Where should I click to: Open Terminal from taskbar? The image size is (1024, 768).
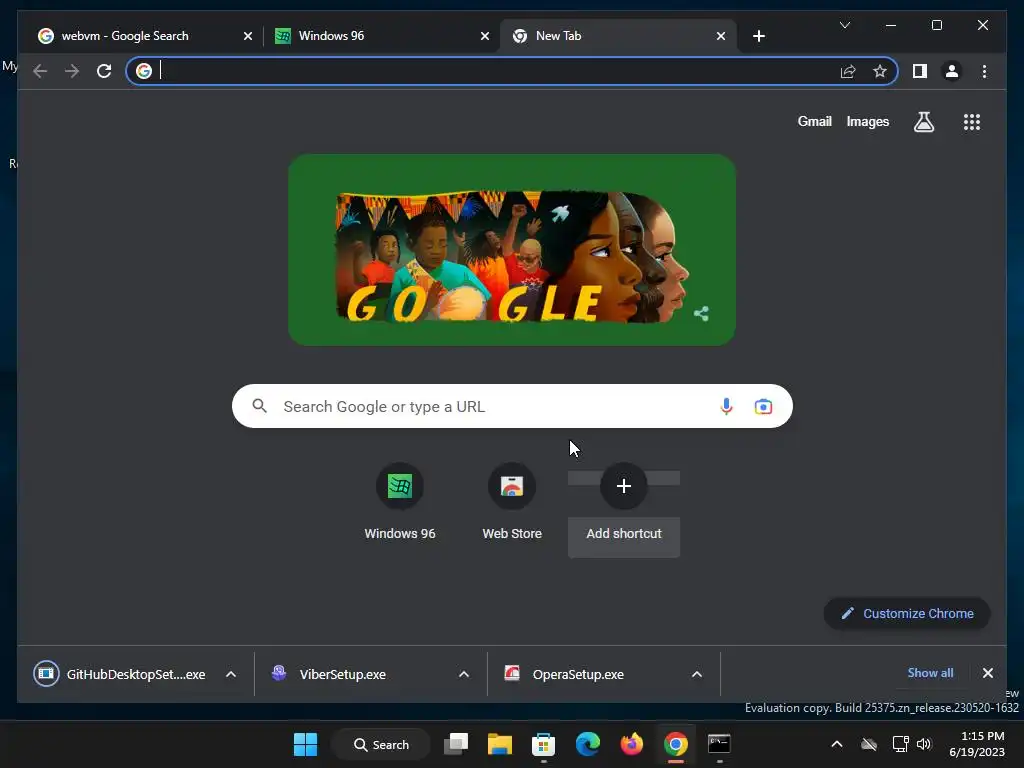coord(719,744)
